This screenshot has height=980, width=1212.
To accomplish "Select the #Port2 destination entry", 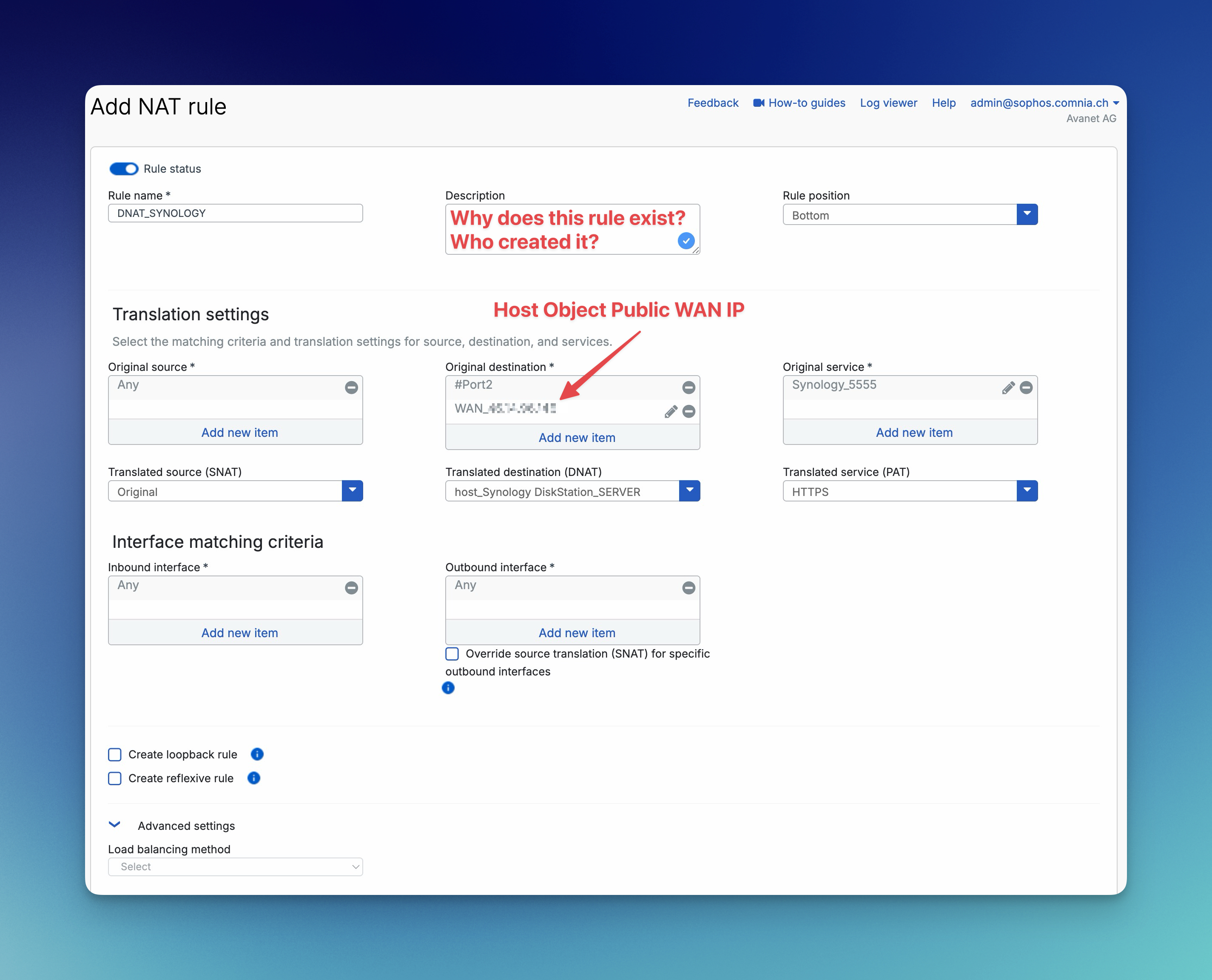I will pos(473,385).
